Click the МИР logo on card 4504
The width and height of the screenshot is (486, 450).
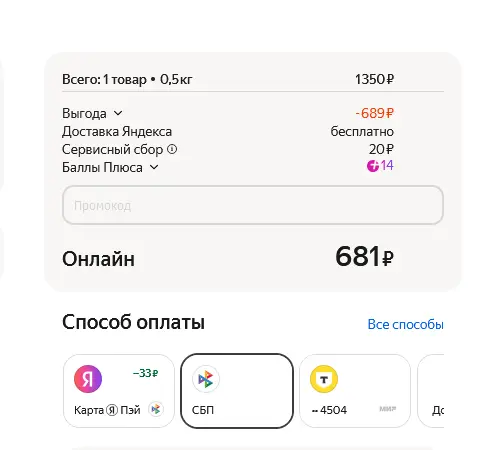(387, 409)
